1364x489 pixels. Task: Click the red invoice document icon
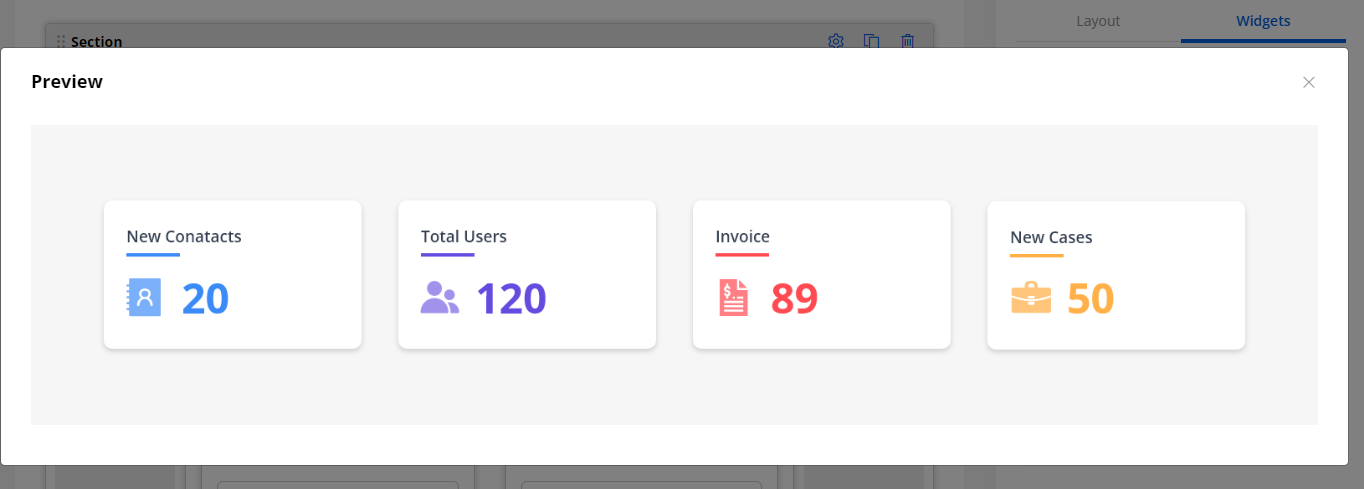pyautogui.click(x=733, y=298)
